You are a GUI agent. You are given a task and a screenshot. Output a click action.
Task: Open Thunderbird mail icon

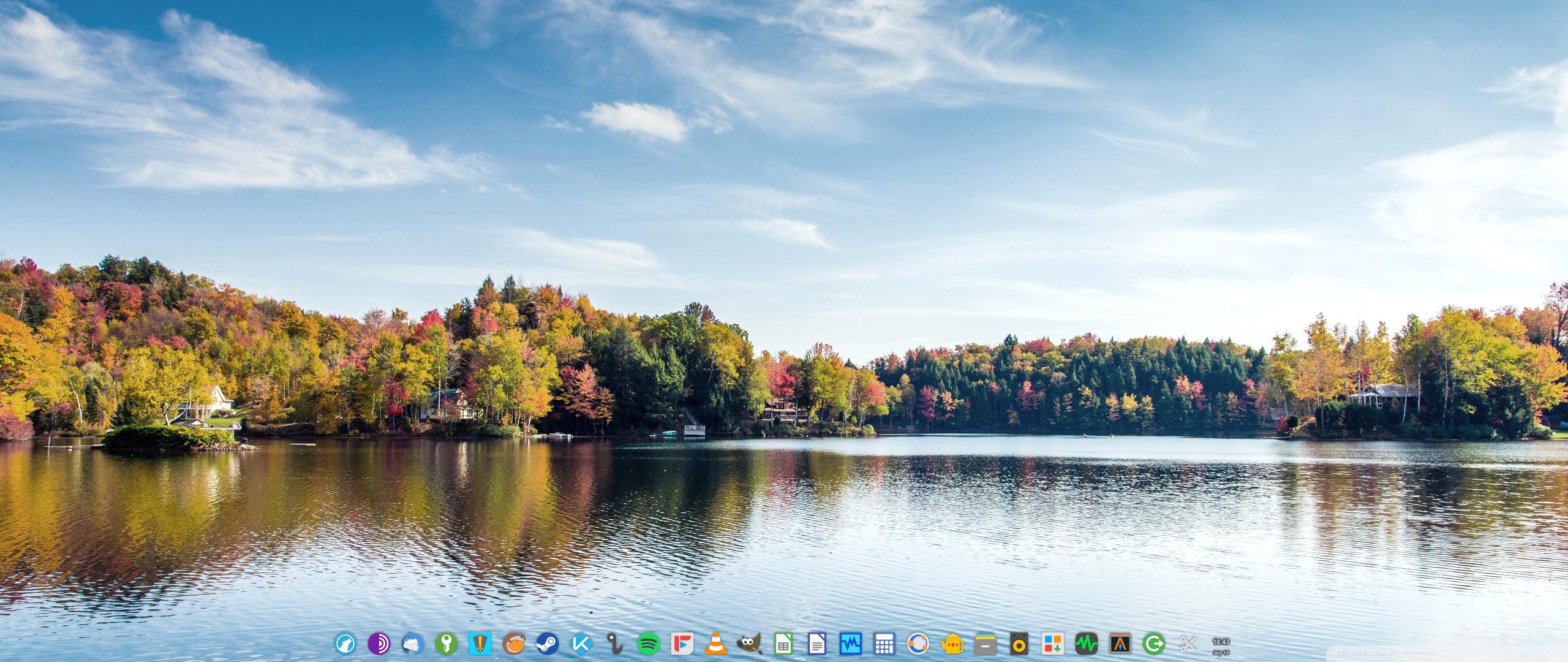click(413, 644)
